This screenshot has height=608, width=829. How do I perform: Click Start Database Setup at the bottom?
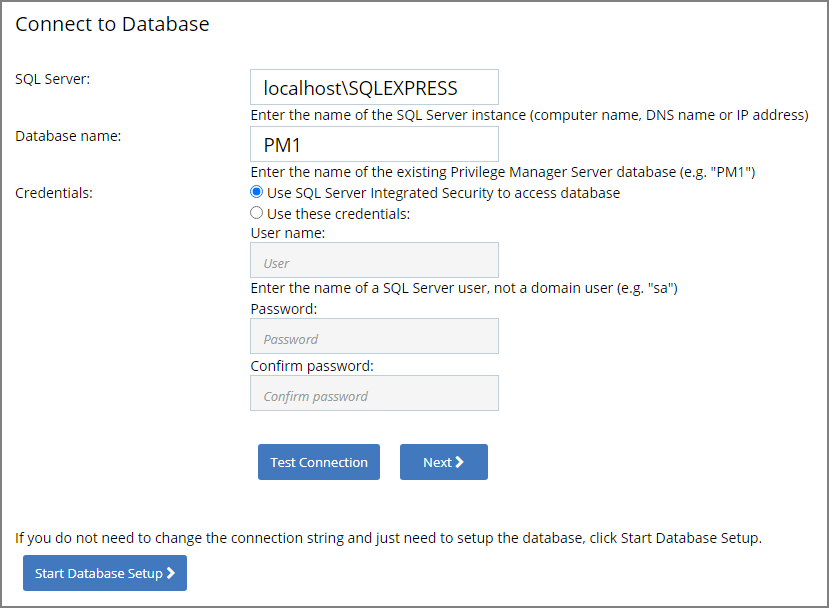click(x=104, y=573)
